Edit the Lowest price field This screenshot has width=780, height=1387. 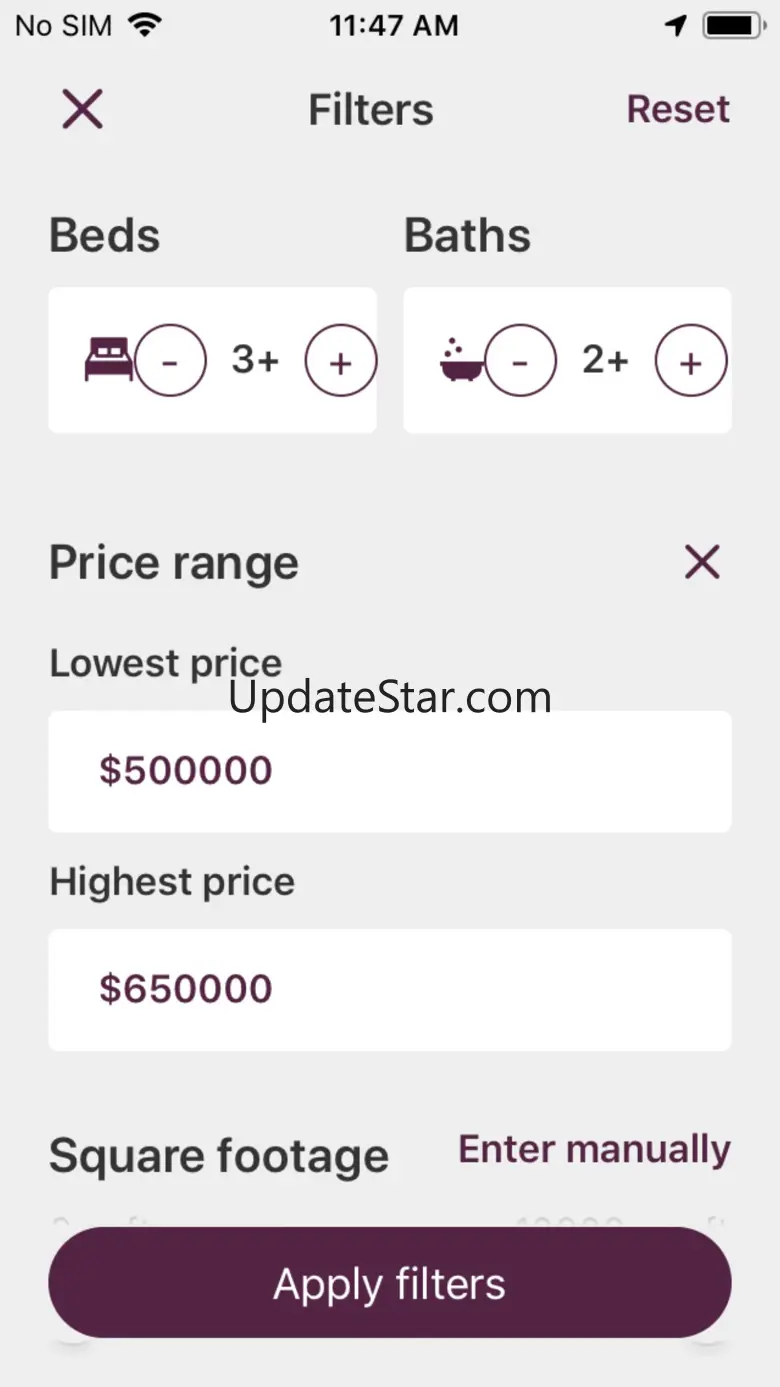tap(390, 771)
